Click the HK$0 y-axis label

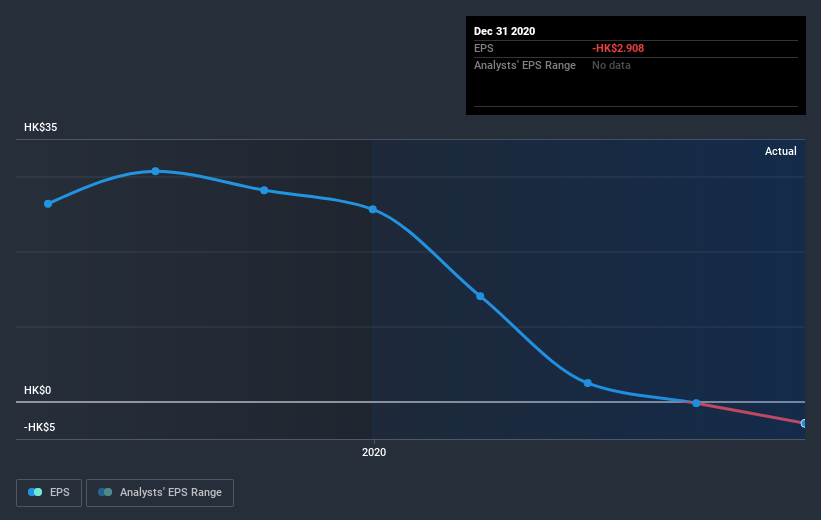tap(37, 390)
